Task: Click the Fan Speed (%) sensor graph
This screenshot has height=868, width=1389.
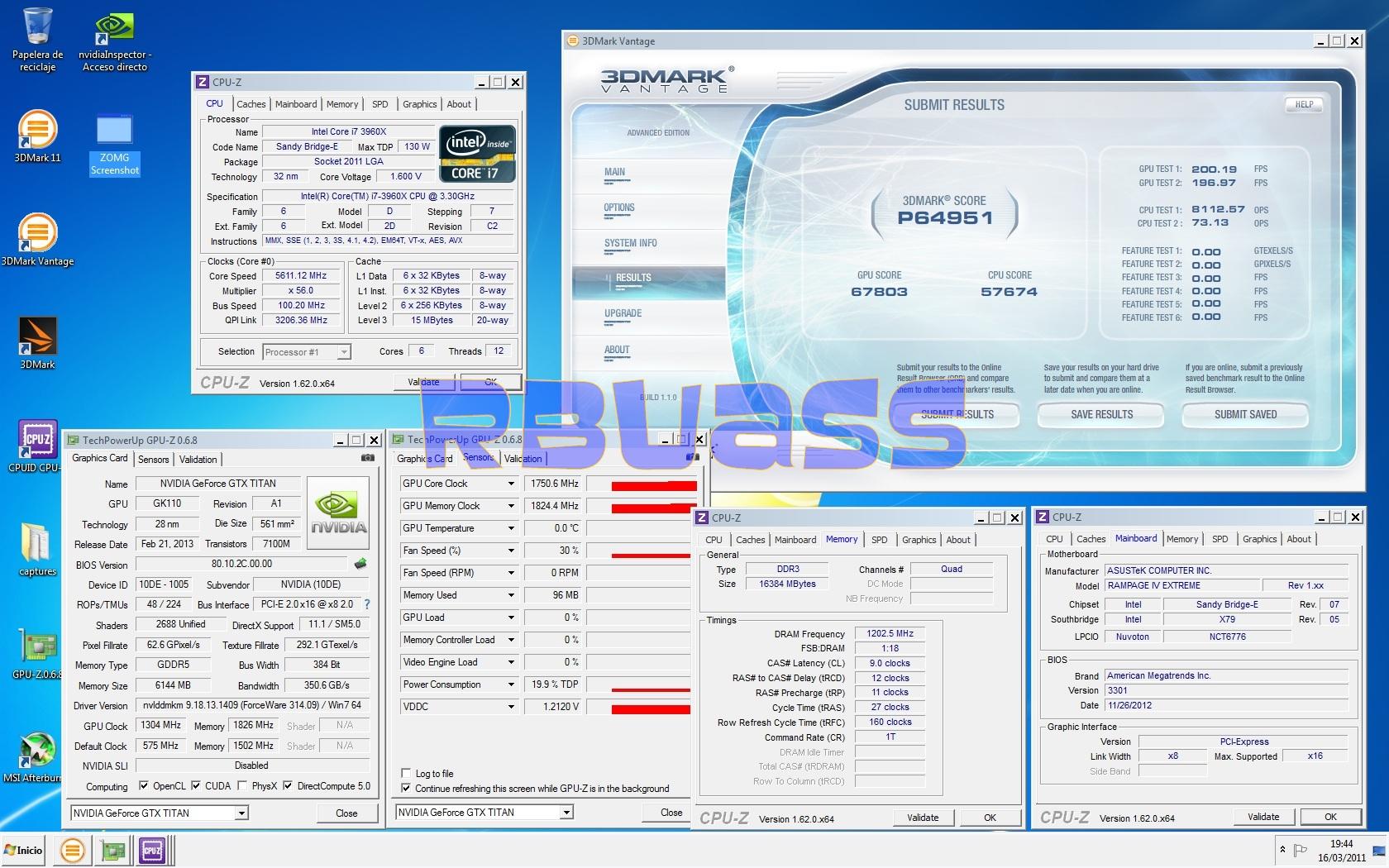Action: pyautogui.click(x=638, y=551)
